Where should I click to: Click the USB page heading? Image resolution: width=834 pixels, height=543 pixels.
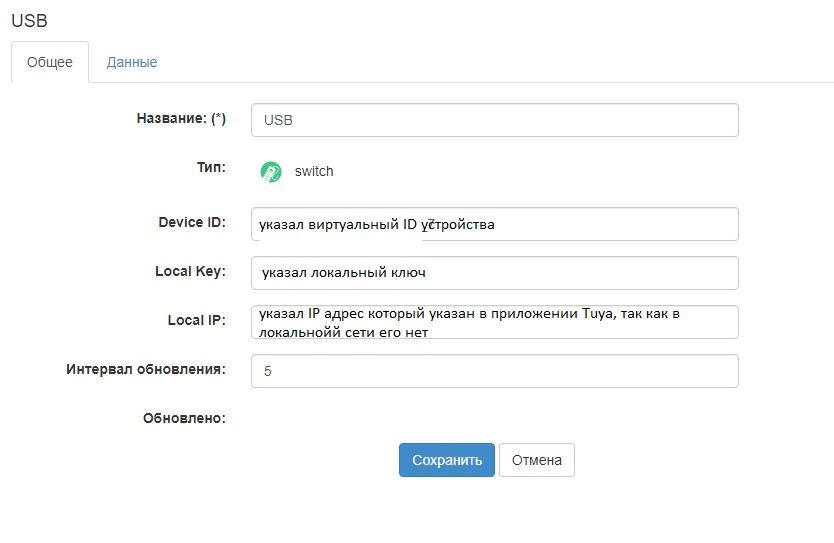tap(29, 20)
